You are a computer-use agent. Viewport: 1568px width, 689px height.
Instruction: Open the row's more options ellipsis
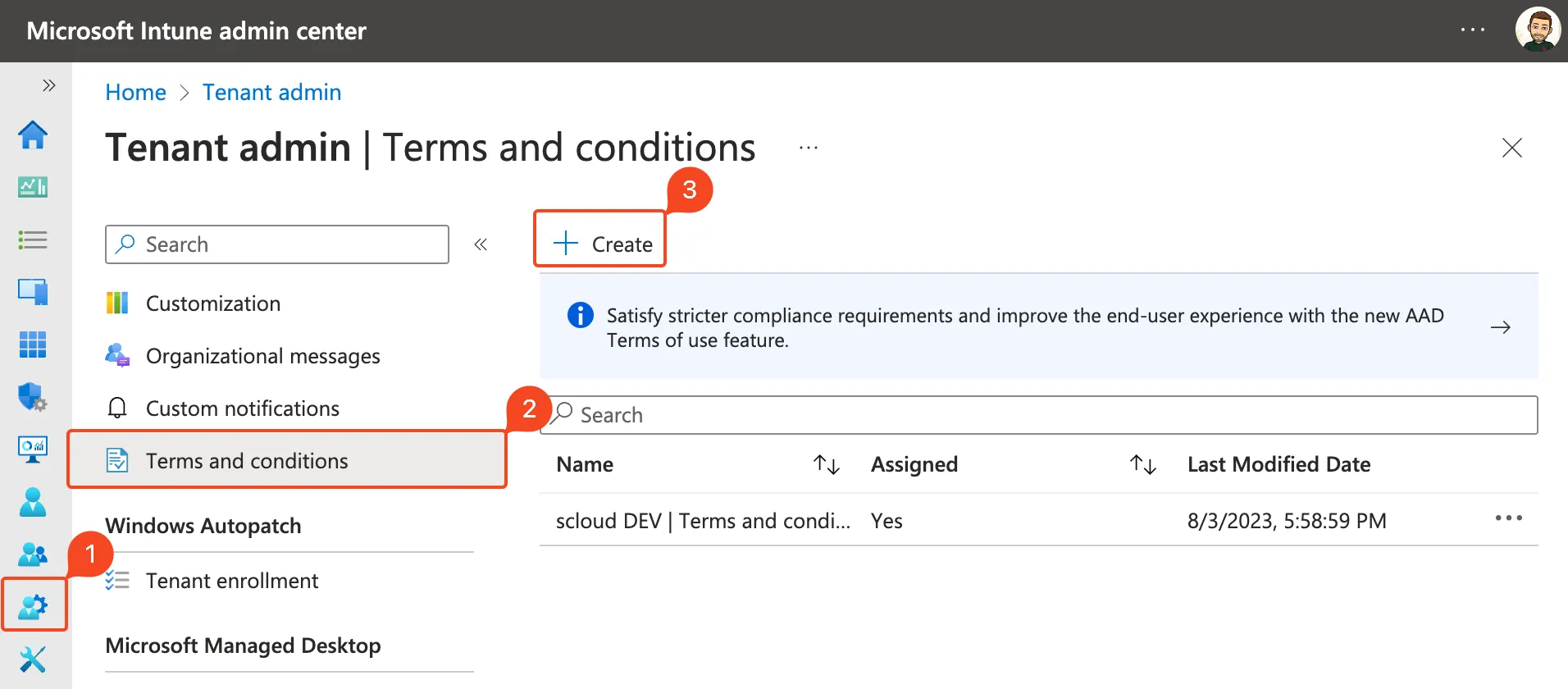[1508, 518]
